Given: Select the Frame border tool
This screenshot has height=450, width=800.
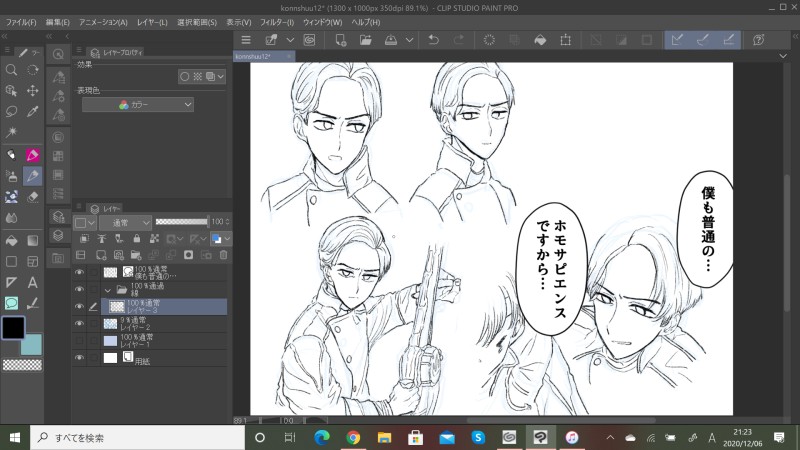Looking at the screenshot, I should (x=33, y=262).
